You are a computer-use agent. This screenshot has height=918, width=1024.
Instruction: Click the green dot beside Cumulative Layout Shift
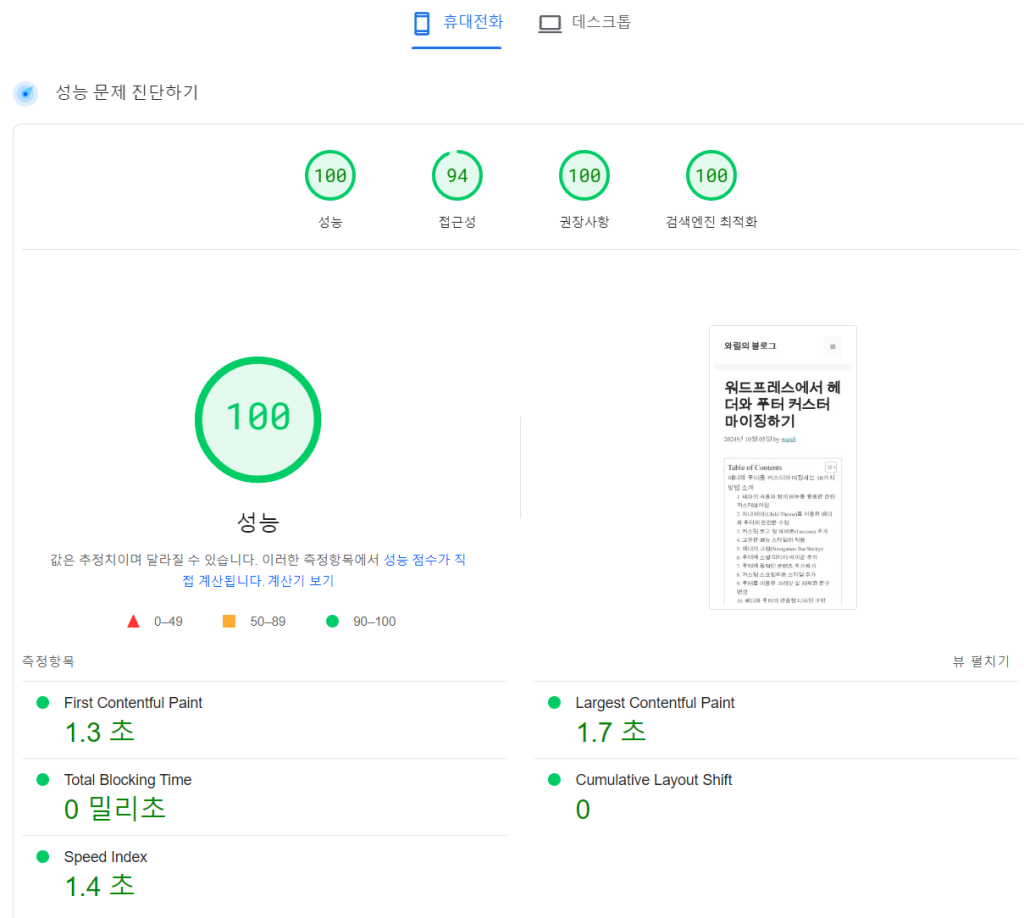[554, 780]
